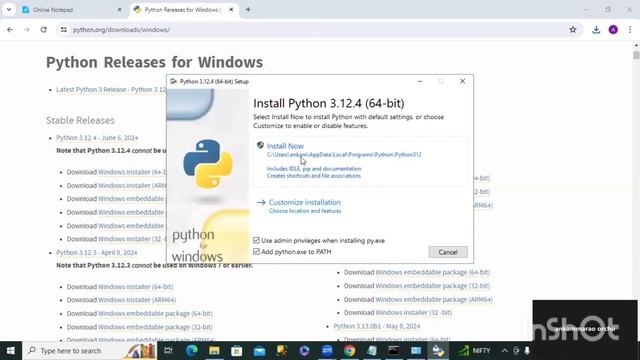Open Latest Python 3 Release link
Screen dimensions: 640x360
pos(111,89)
